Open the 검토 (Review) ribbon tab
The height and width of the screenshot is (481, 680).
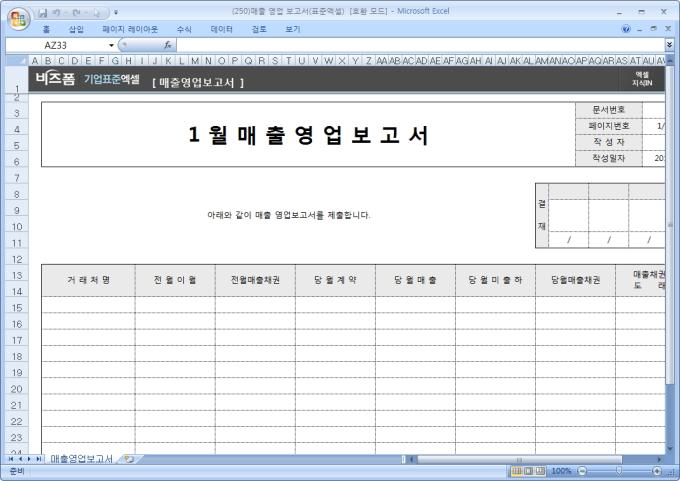coord(259,29)
